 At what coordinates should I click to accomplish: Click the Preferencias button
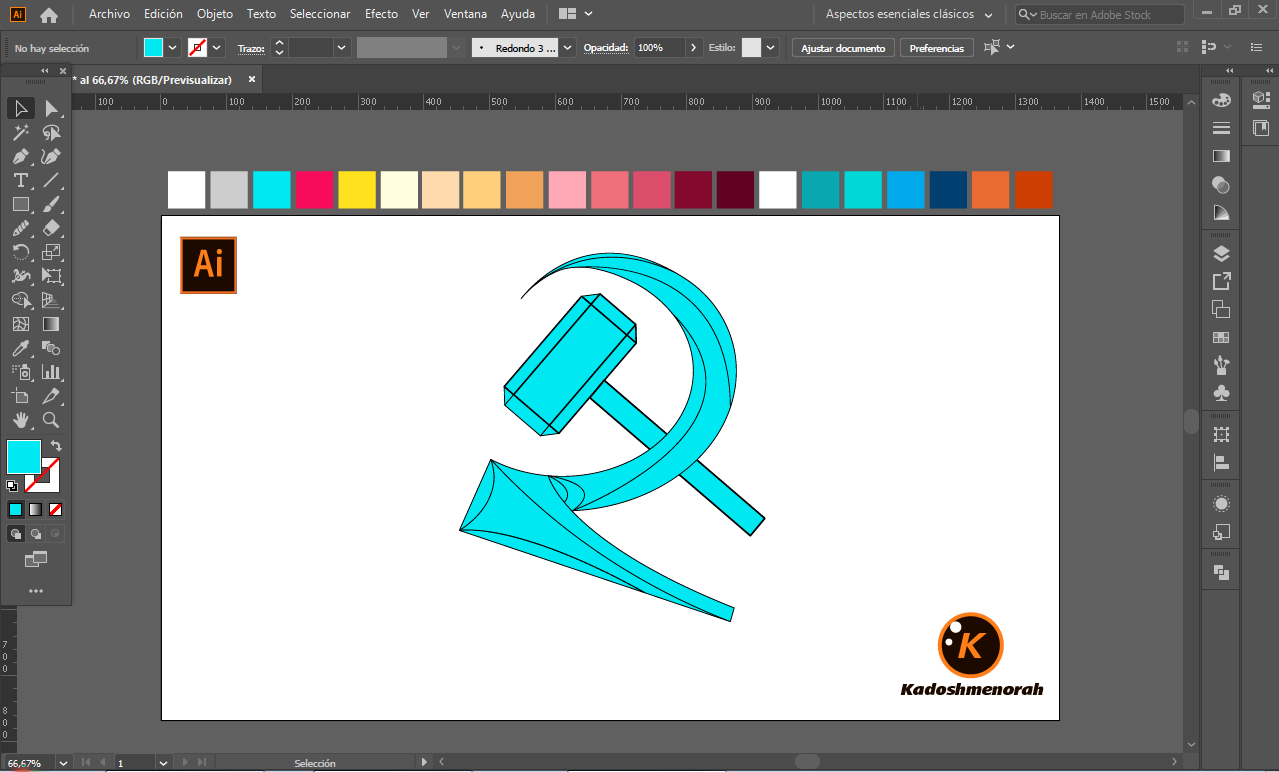(937, 48)
